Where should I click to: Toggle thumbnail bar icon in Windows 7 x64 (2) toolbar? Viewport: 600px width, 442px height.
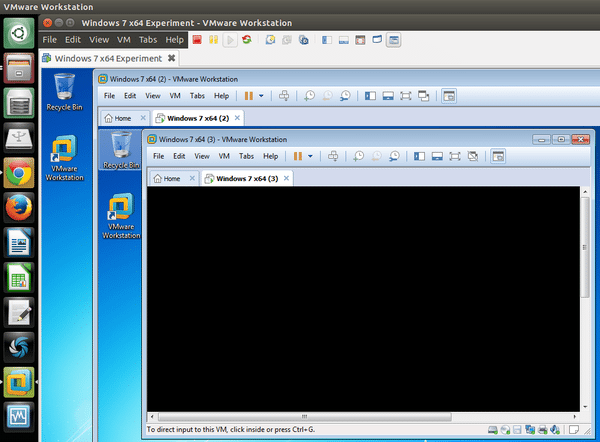[388, 96]
